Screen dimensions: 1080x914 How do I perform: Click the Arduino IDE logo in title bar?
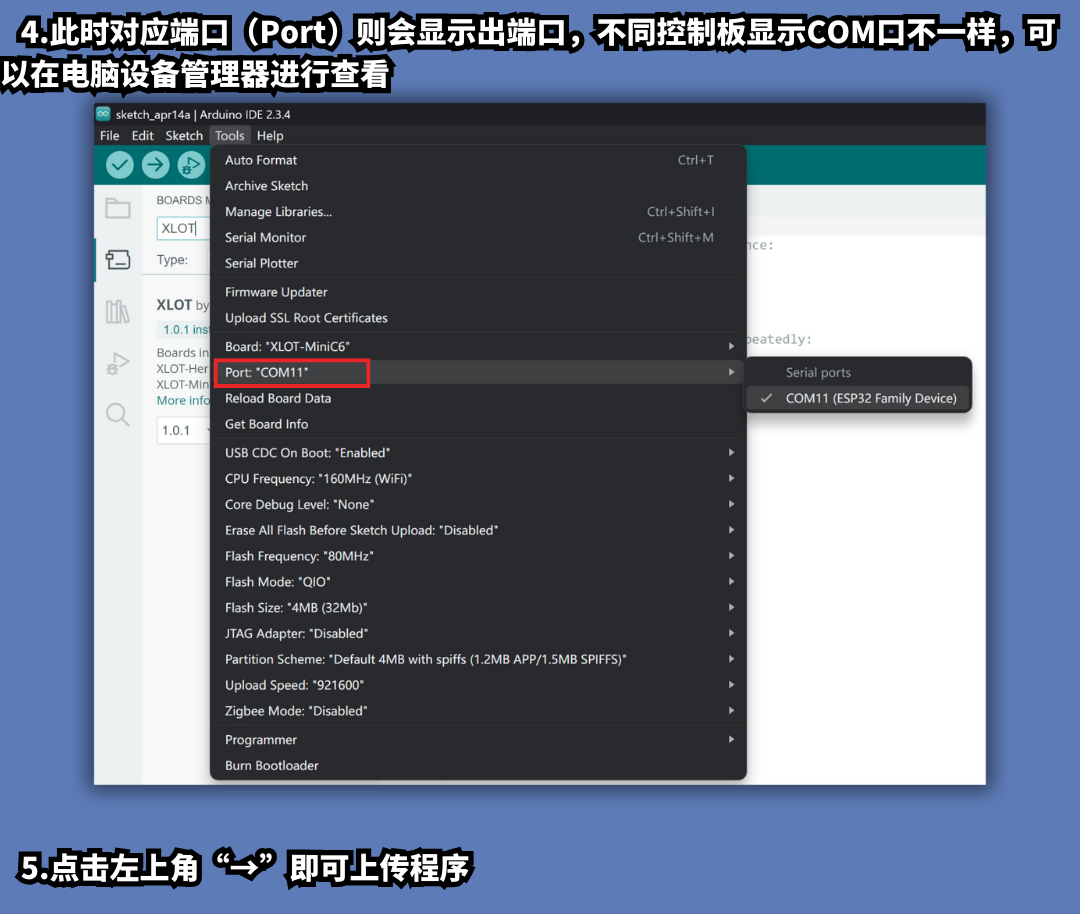[x=103, y=114]
